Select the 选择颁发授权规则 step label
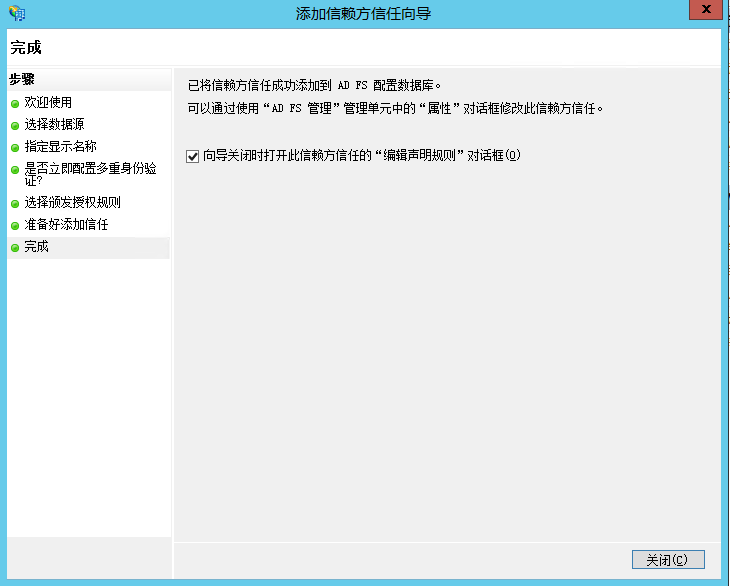The height and width of the screenshot is (586, 730). pyautogui.click(x=72, y=203)
